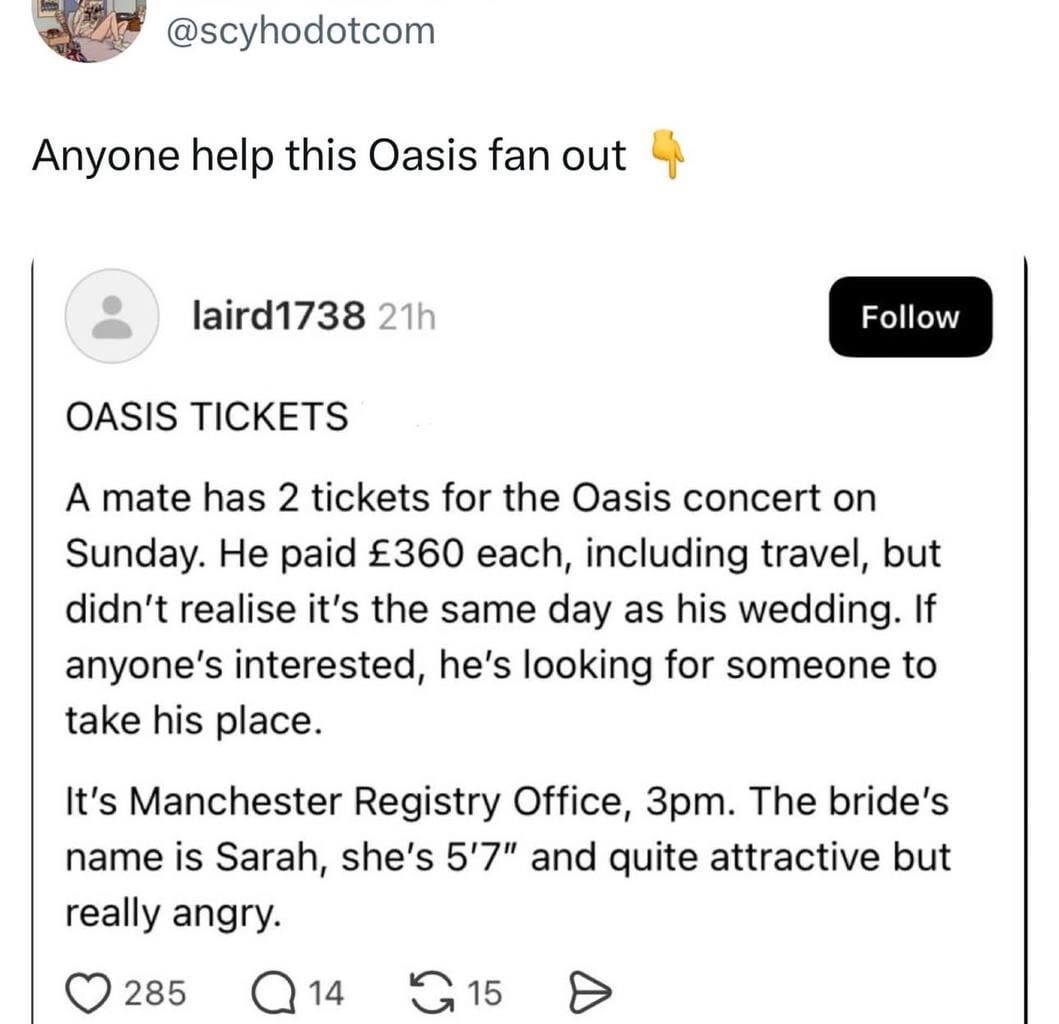Click the 14 replies count

pyautogui.click(x=326, y=994)
